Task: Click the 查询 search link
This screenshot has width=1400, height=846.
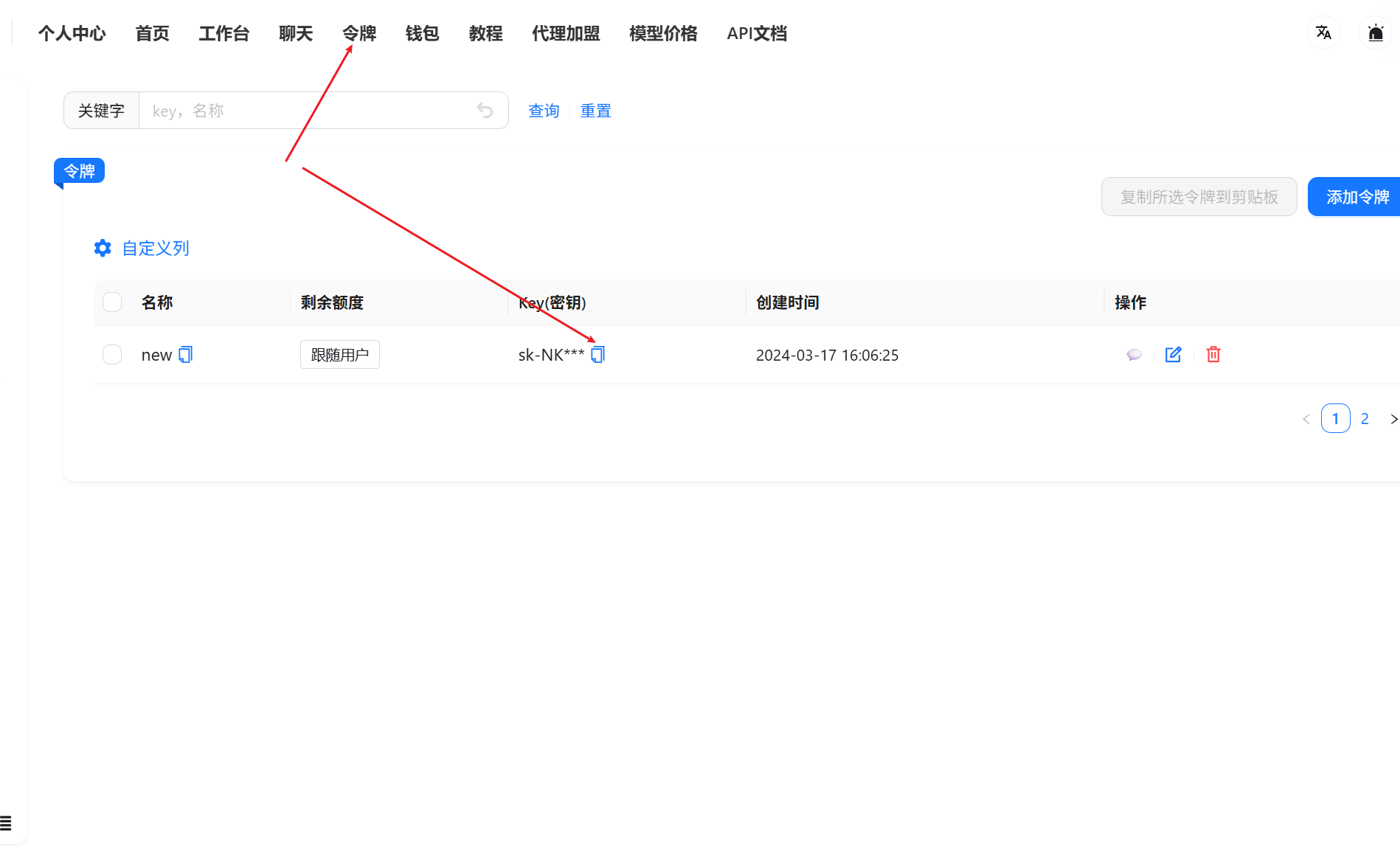Action: (544, 111)
